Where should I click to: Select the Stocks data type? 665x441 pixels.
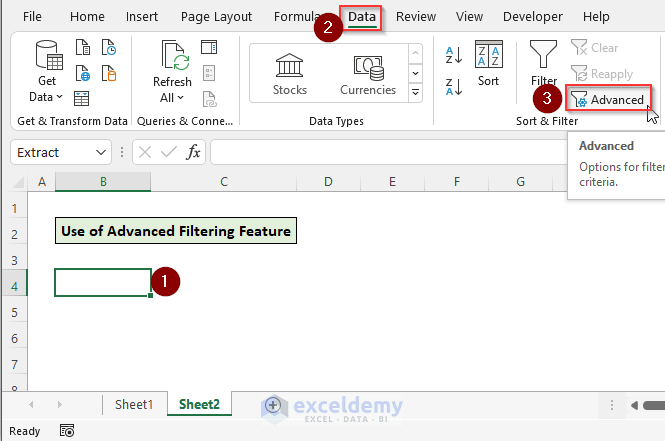(x=290, y=73)
